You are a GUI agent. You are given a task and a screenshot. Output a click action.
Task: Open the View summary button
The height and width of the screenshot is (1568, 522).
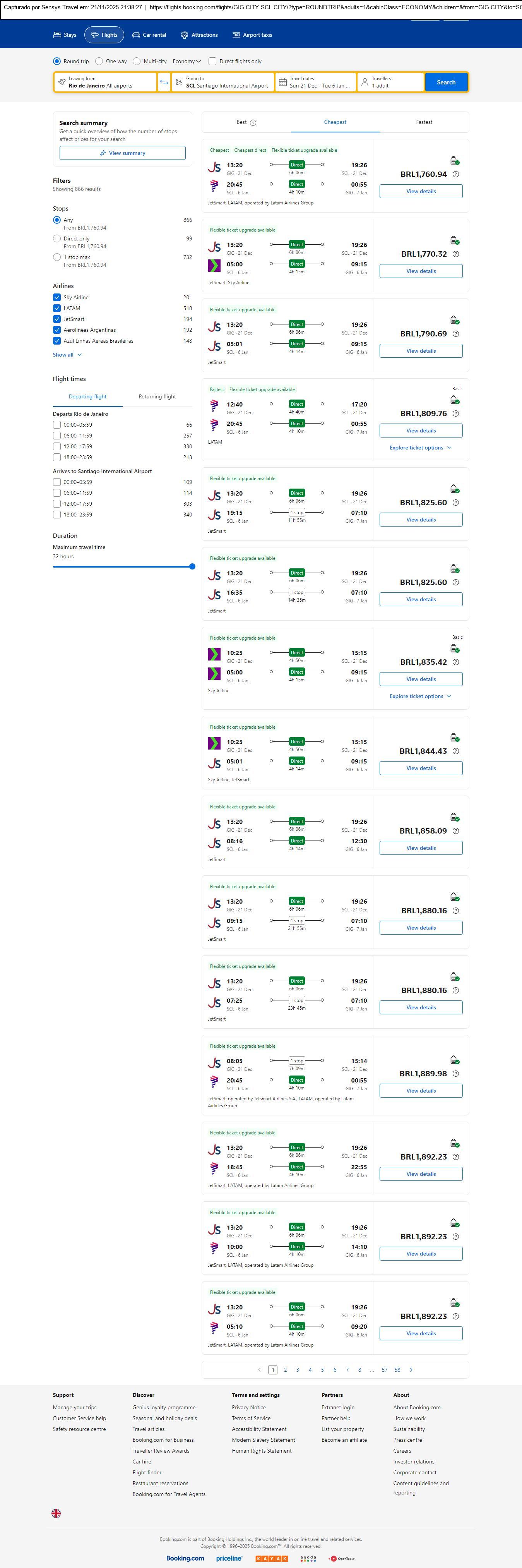tap(122, 153)
